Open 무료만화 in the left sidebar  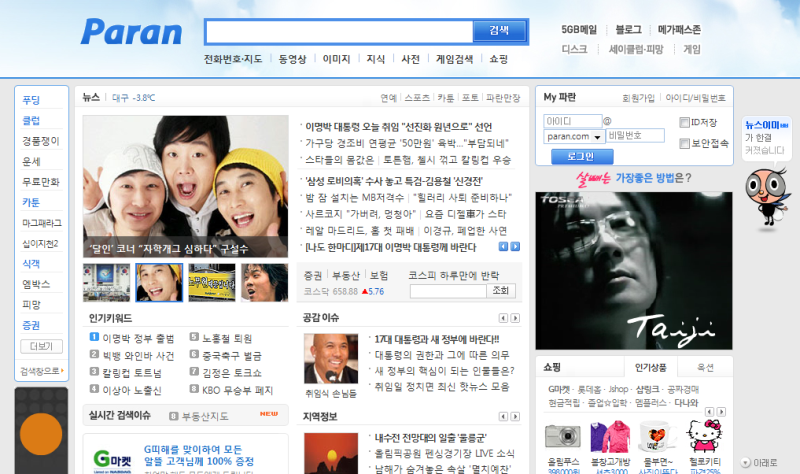pos(41,182)
